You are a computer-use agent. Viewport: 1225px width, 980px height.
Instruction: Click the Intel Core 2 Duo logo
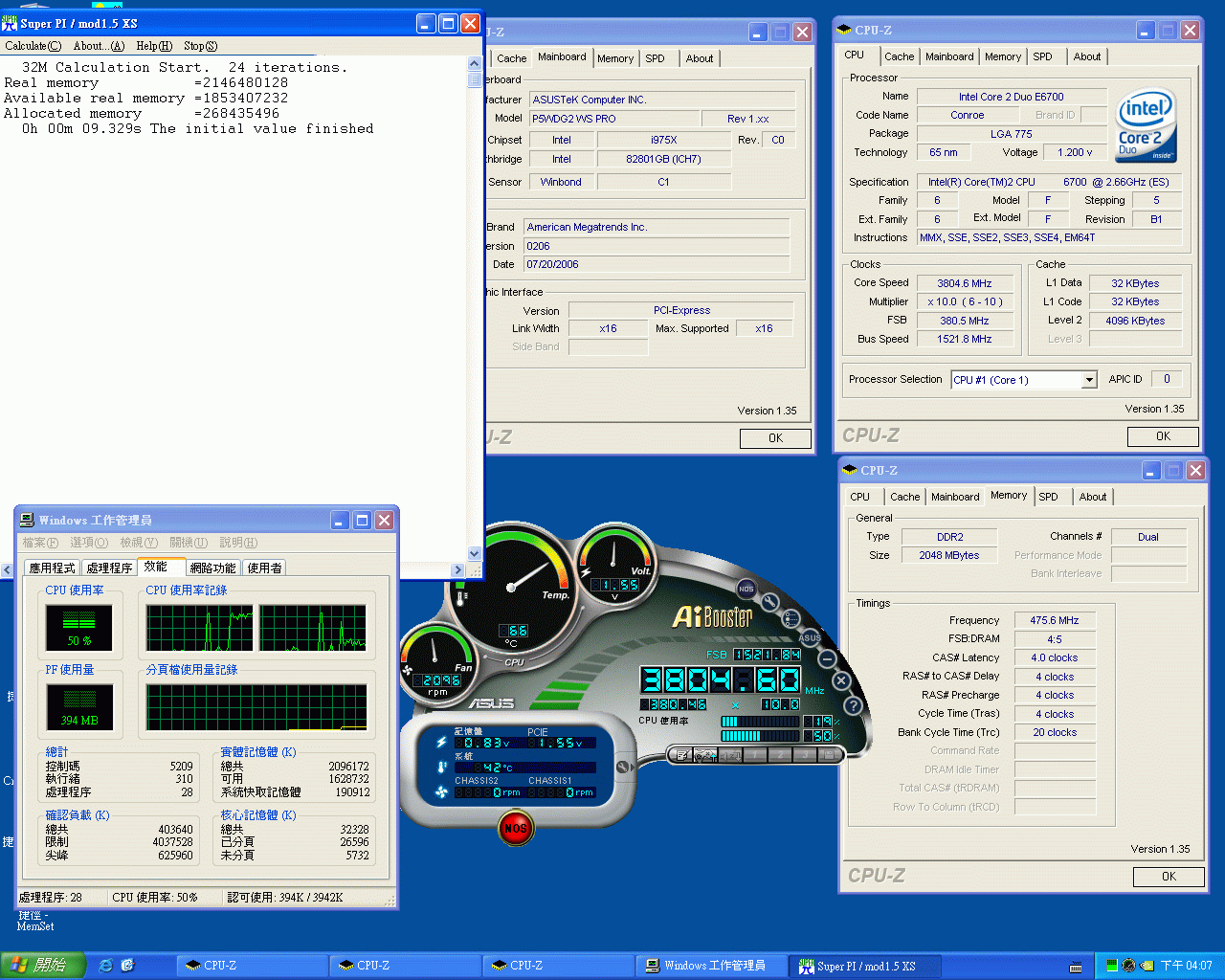1146,126
